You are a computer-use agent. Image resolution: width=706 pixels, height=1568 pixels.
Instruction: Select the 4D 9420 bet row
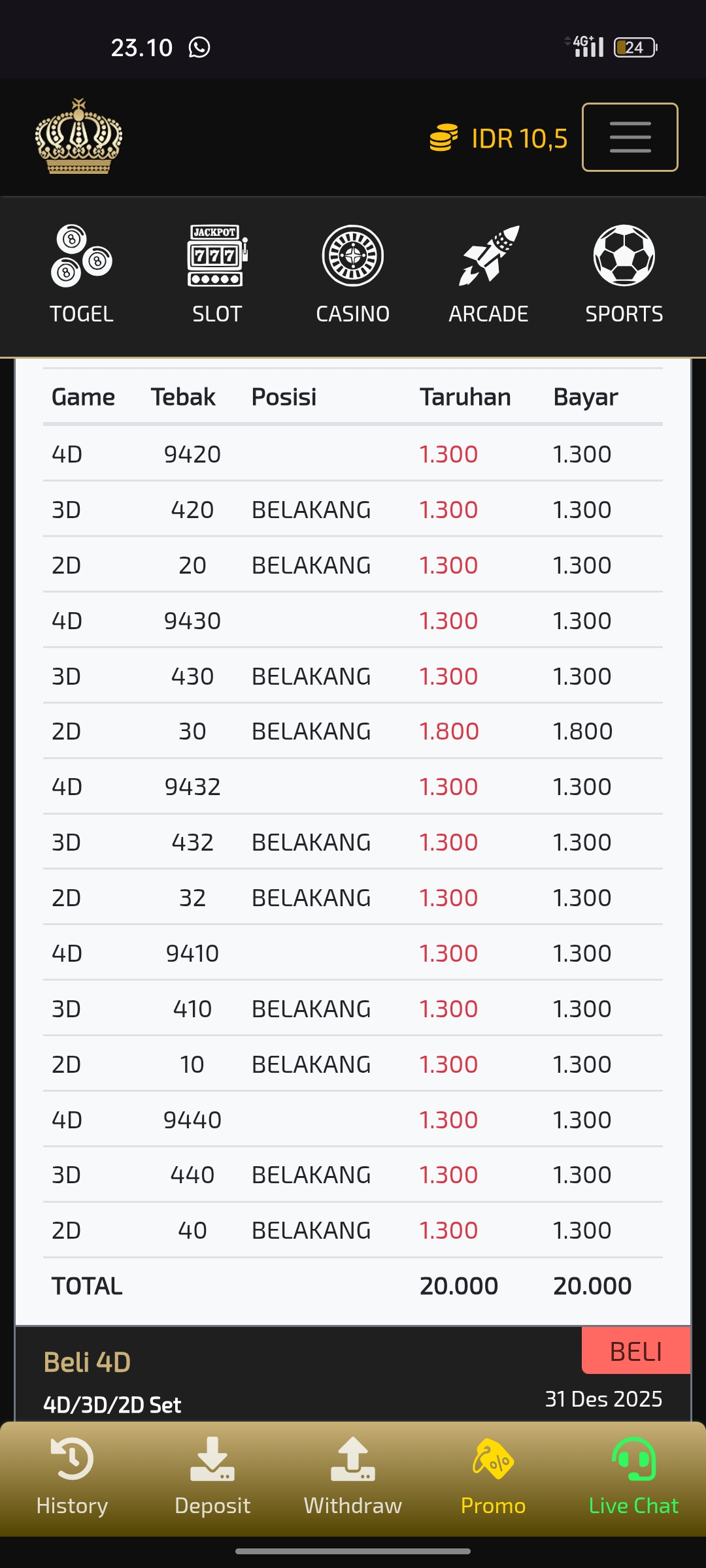tap(353, 454)
